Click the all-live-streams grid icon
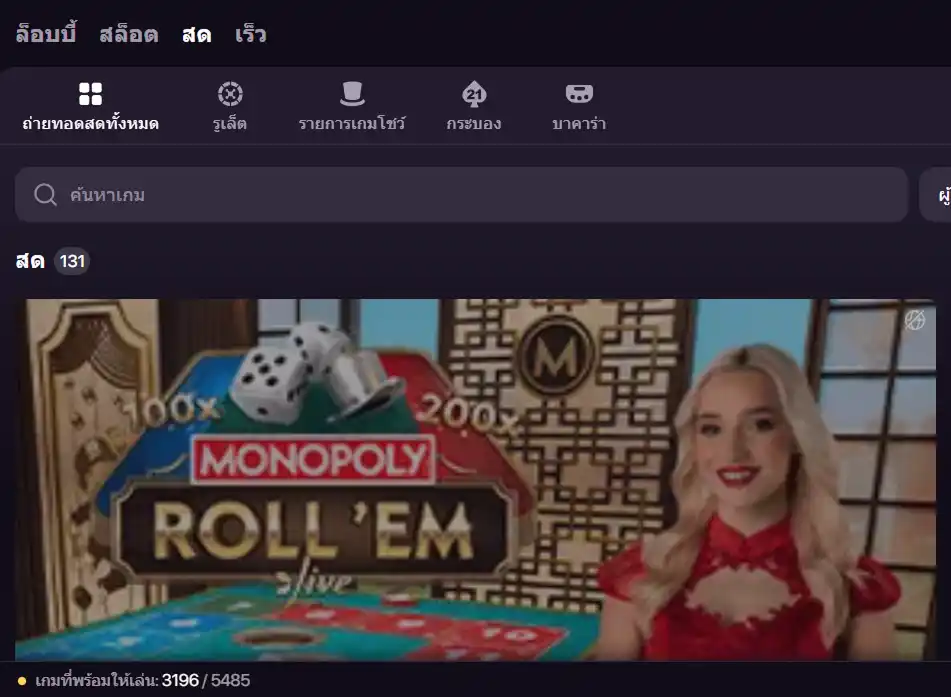The height and width of the screenshot is (697, 951). pos(90,94)
